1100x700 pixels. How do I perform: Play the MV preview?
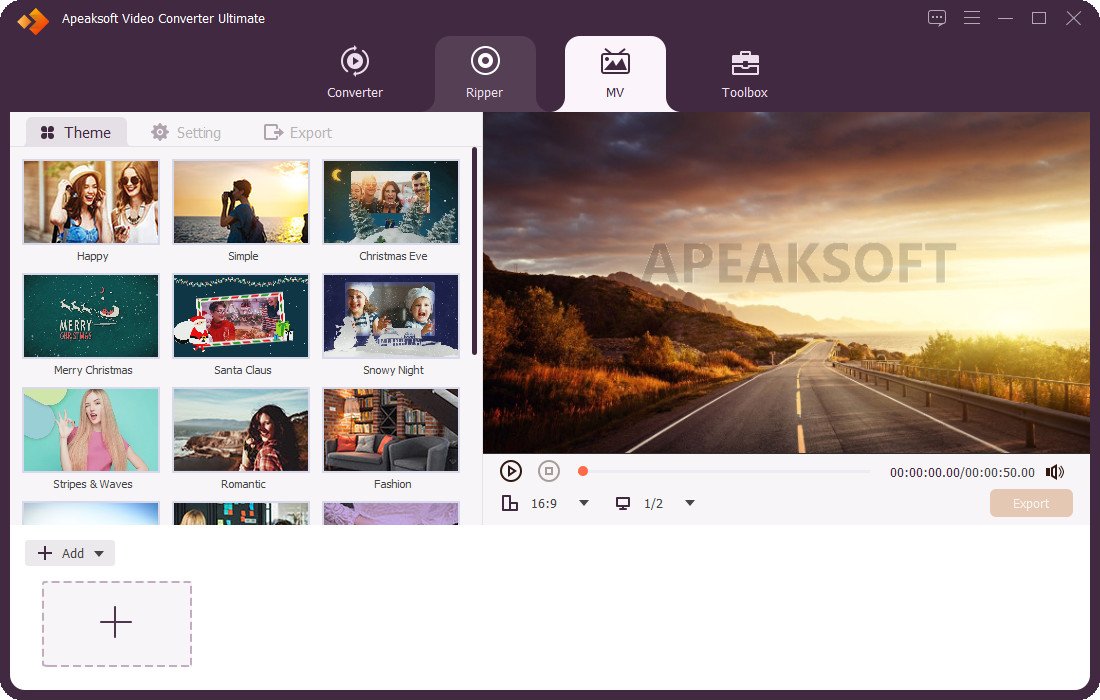point(511,471)
